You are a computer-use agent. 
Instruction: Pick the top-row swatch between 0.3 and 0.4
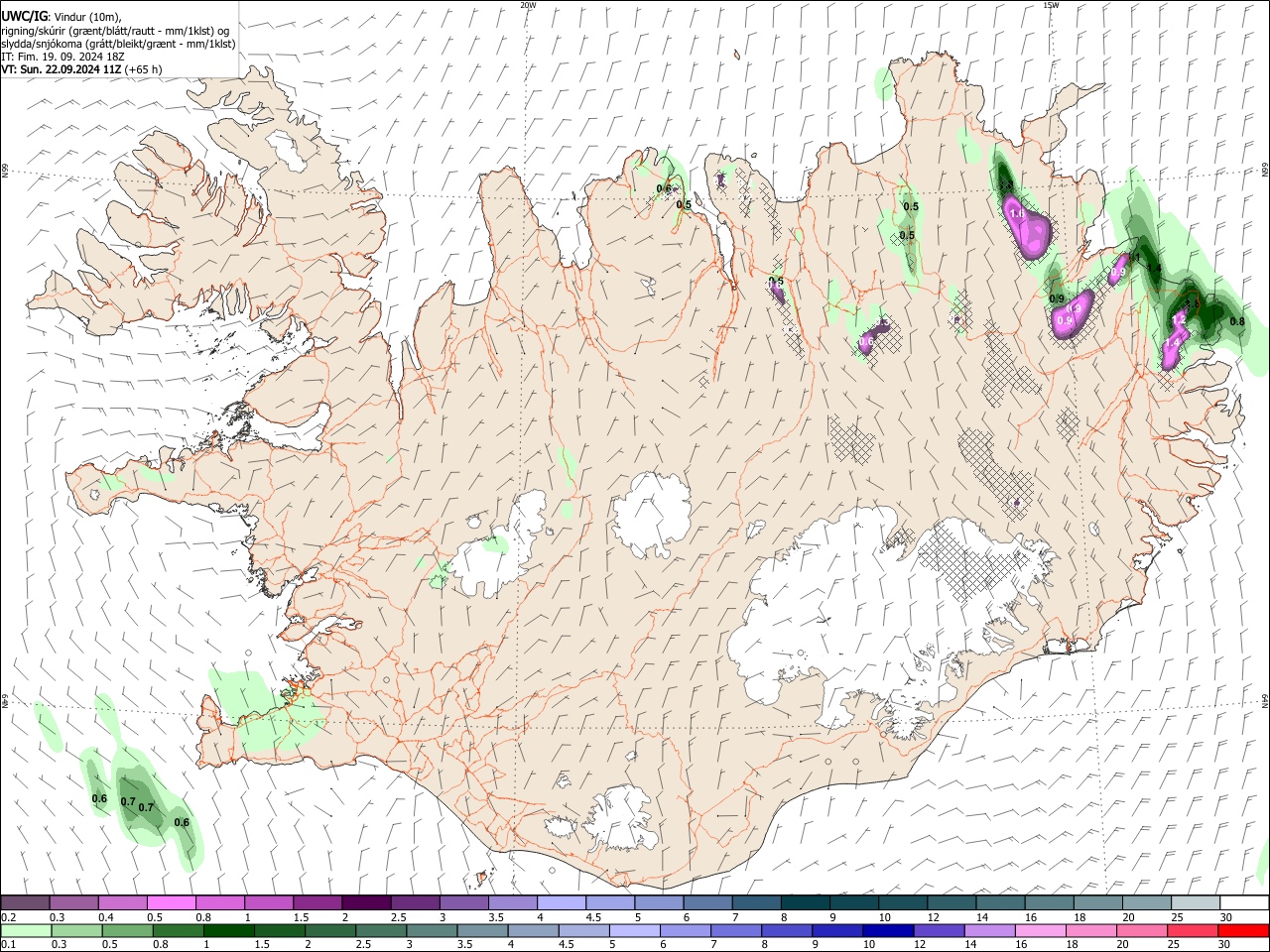click(74, 902)
